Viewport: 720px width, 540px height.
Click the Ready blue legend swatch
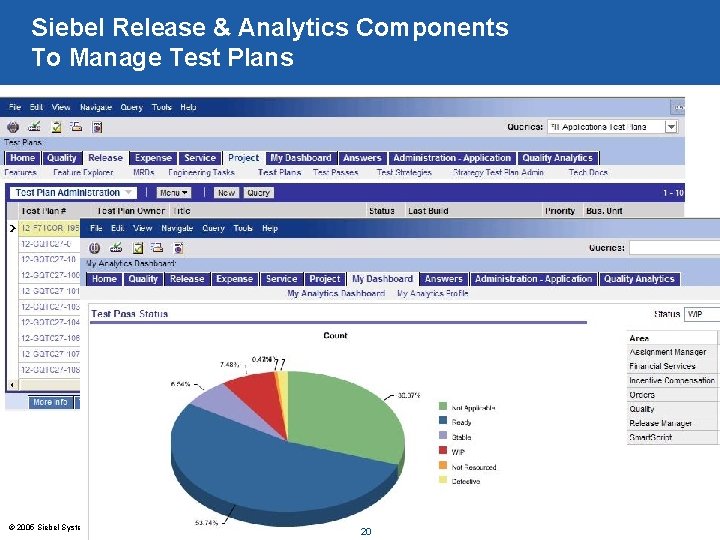443,421
